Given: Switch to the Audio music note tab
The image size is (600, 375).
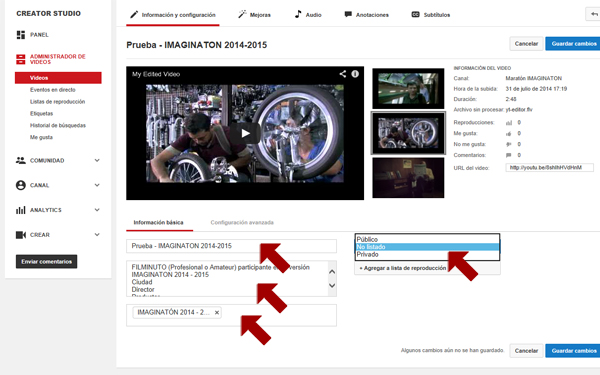Looking at the screenshot, I should pyautogui.click(x=308, y=15).
